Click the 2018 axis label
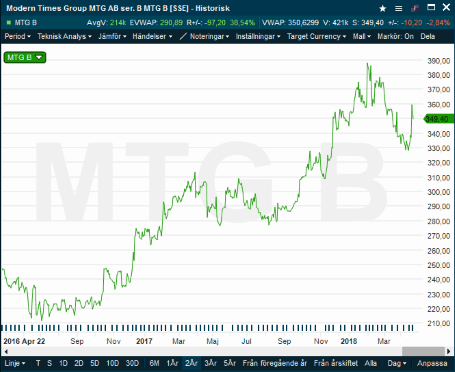This screenshot has width=455, height=372. tap(349, 341)
